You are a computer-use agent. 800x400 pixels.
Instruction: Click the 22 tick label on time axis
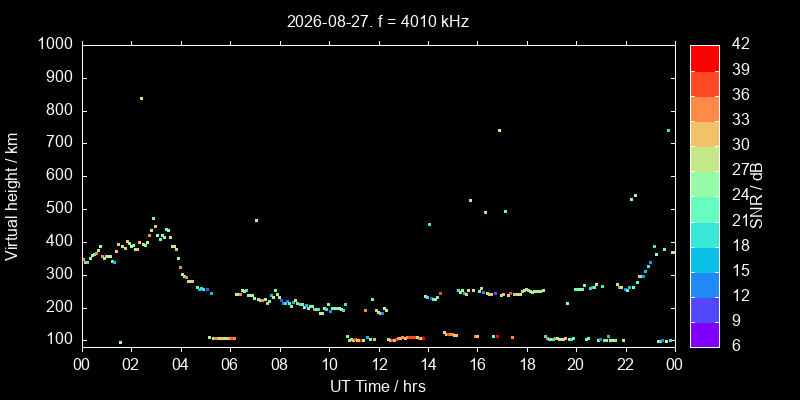pos(626,366)
